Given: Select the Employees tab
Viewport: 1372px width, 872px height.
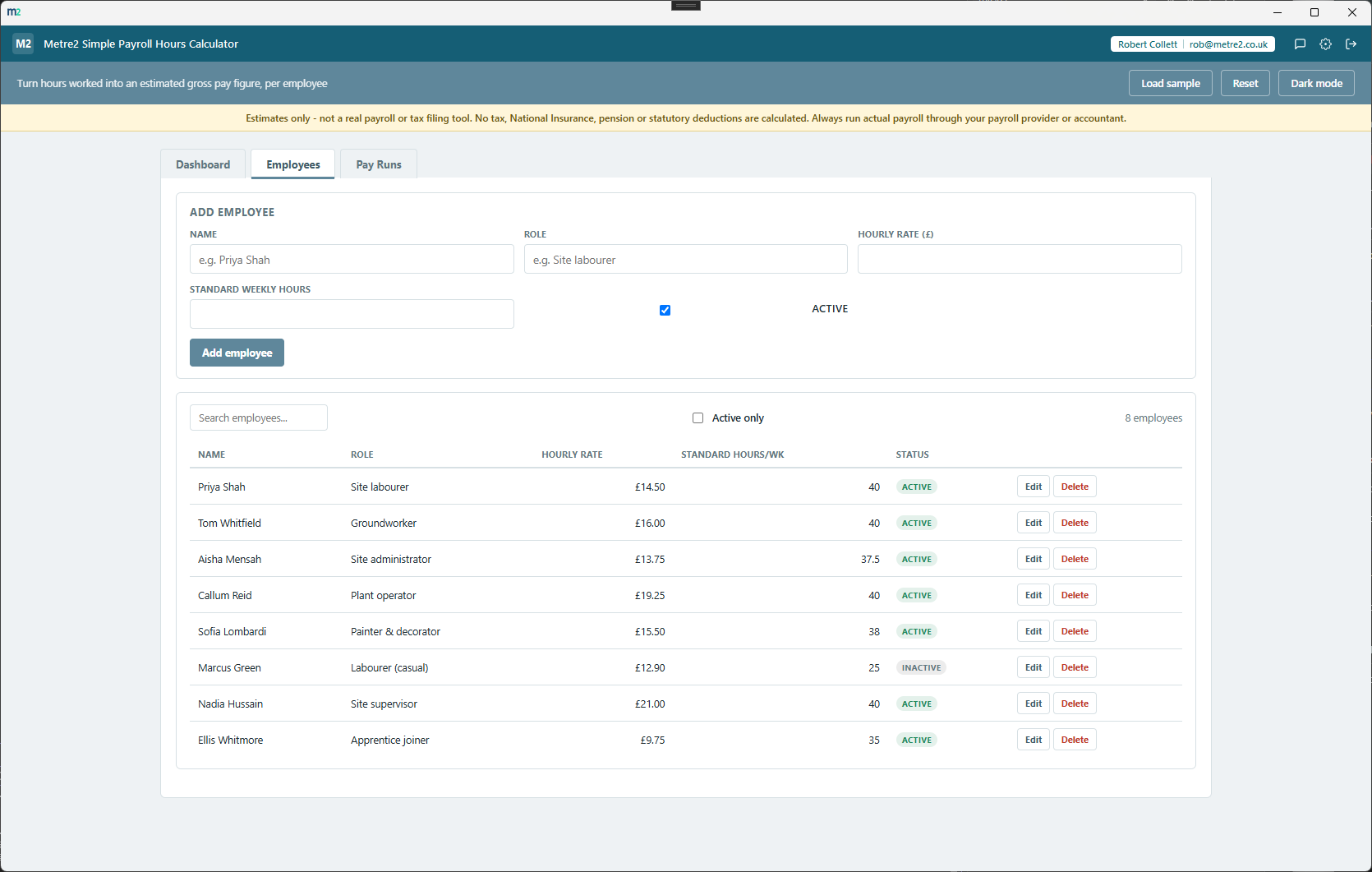Looking at the screenshot, I should point(293,164).
